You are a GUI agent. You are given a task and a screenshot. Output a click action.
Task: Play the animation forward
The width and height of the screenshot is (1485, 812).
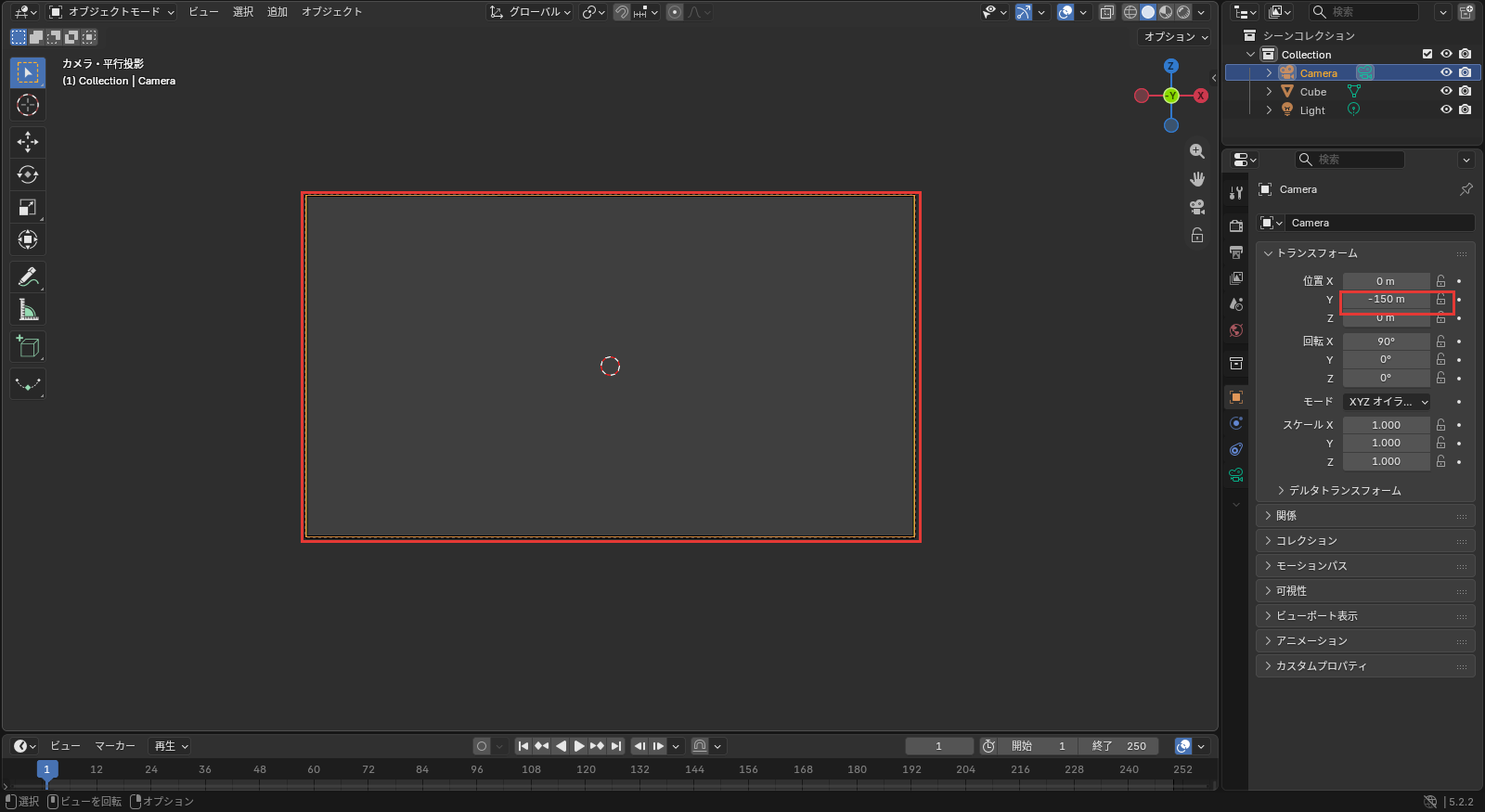[579, 746]
